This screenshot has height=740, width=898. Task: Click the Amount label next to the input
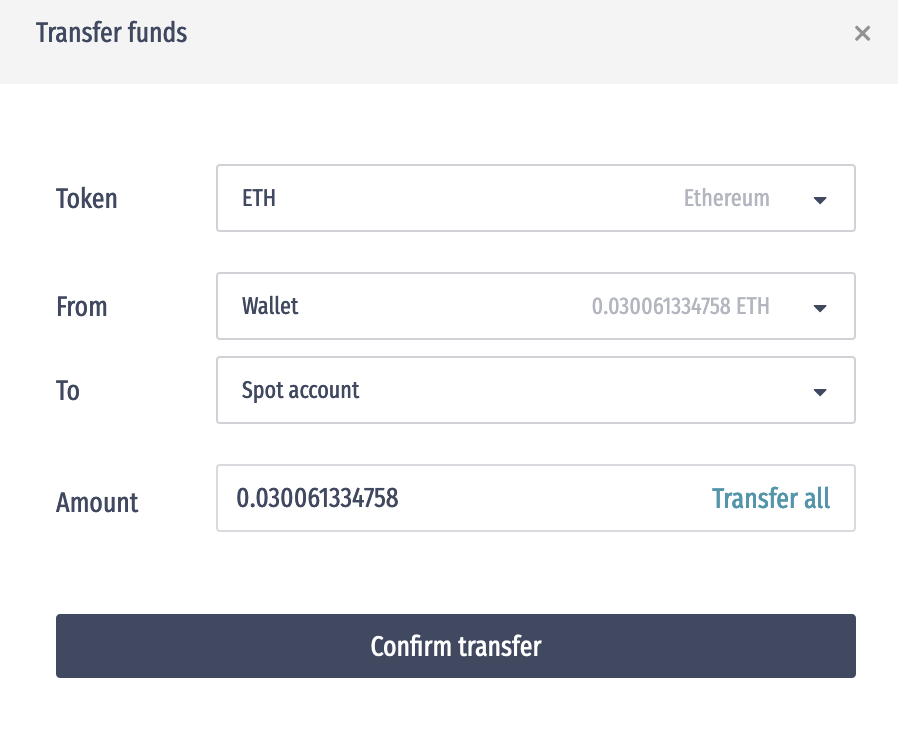click(x=97, y=503)
